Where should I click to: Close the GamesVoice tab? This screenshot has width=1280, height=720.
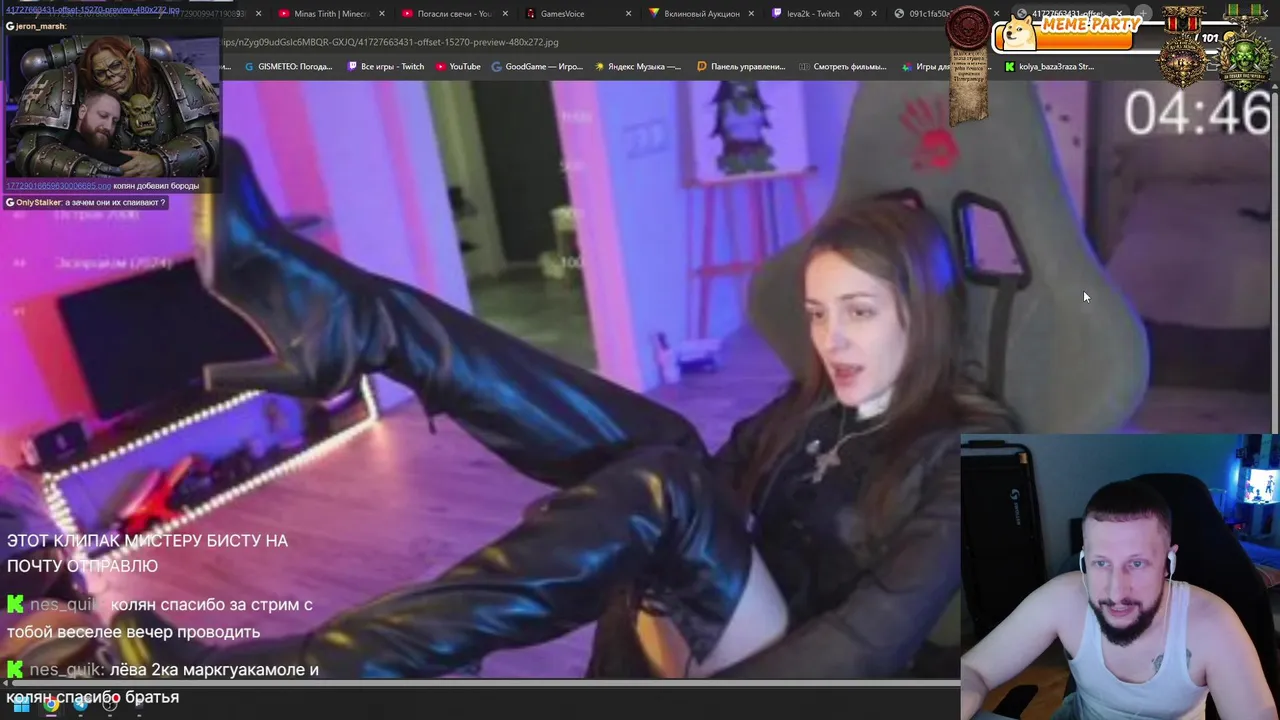pos(628,14)
